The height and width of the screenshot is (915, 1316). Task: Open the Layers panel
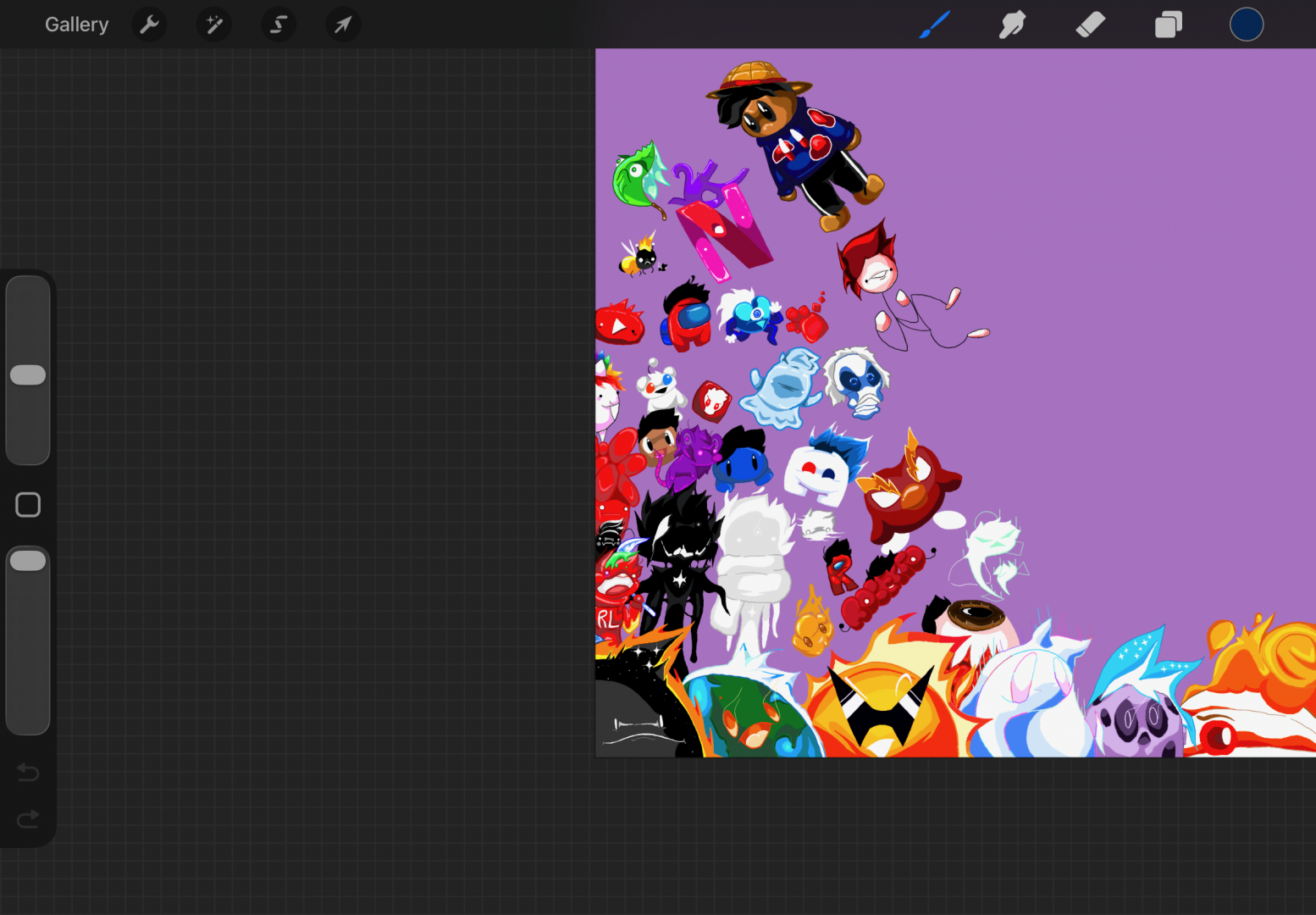coord(1168,25)
